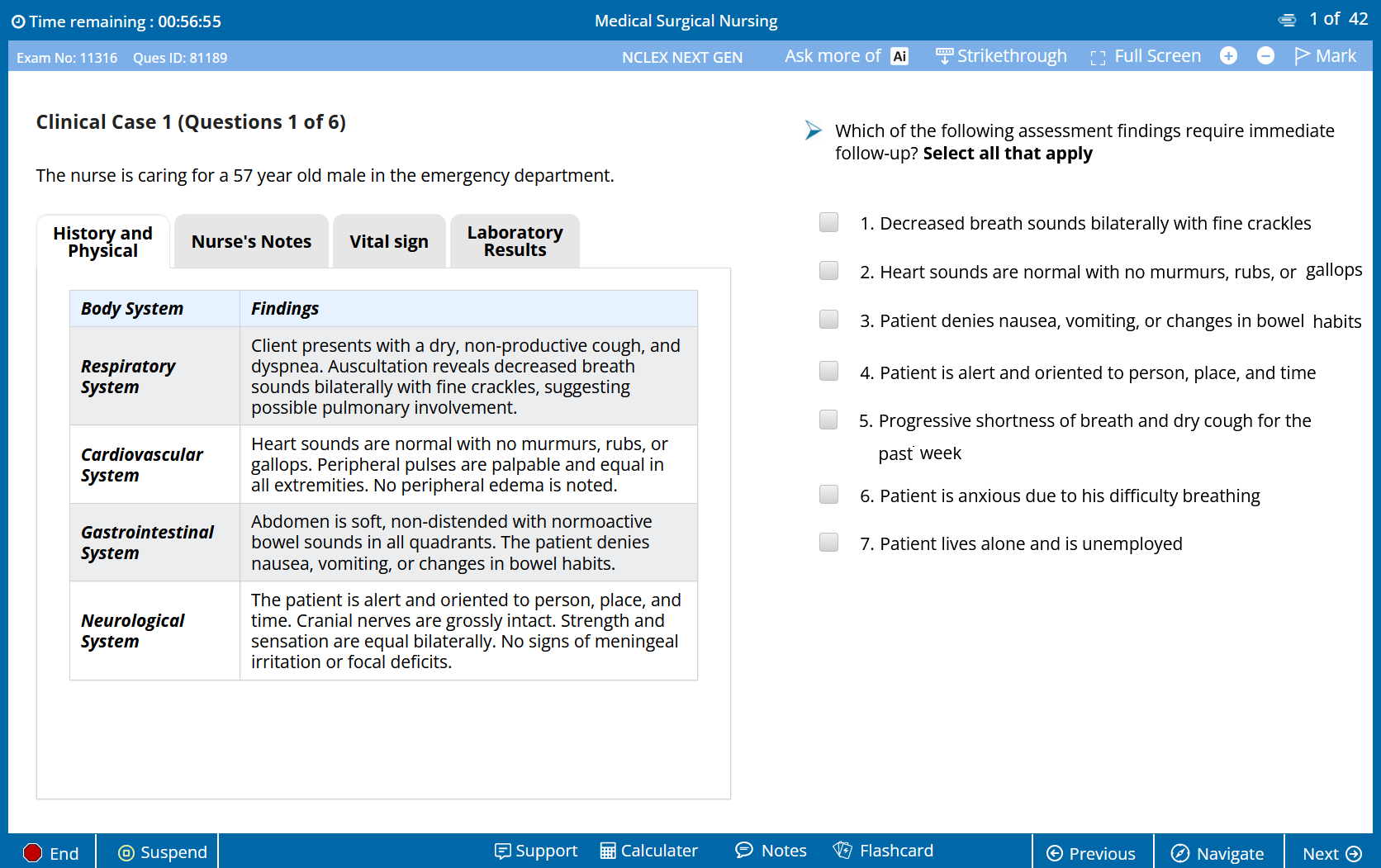Click the Previous left-arrow circle icon
This screenshot has height=868, width=1381.
[x=1055, y=853]
